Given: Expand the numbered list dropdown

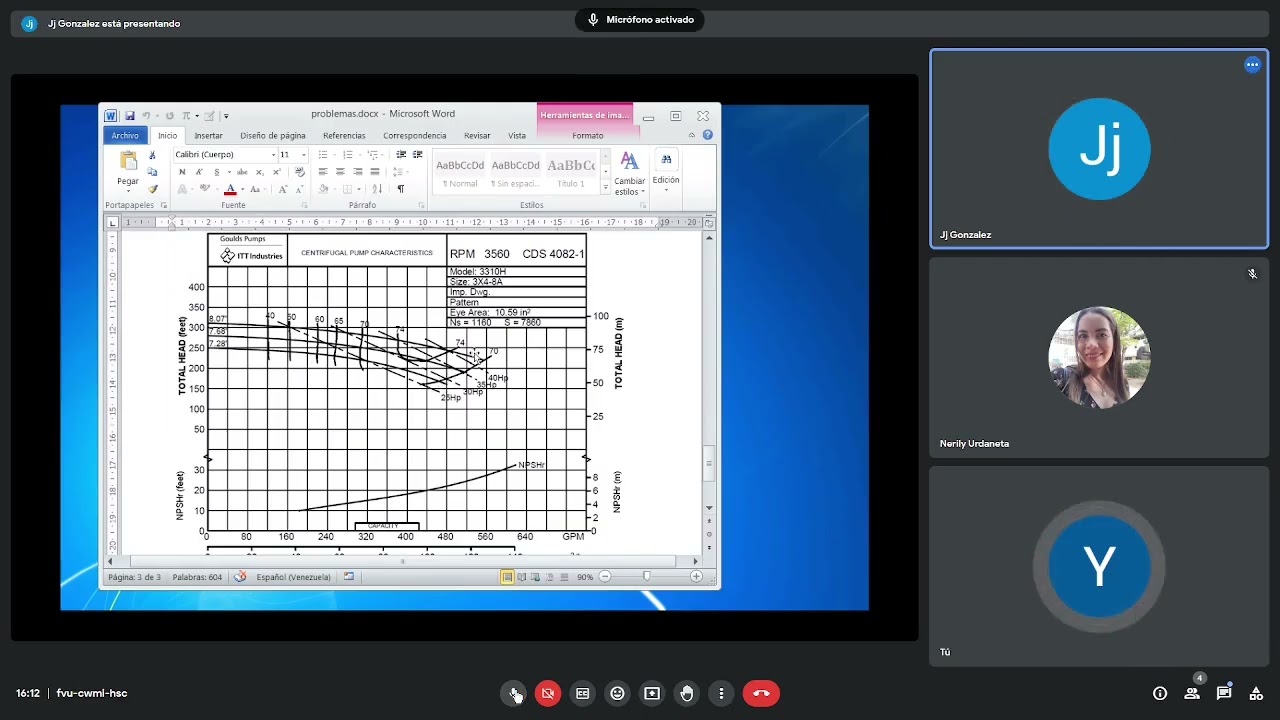Looking at the screenshot, I should click(x=360, y=155).
